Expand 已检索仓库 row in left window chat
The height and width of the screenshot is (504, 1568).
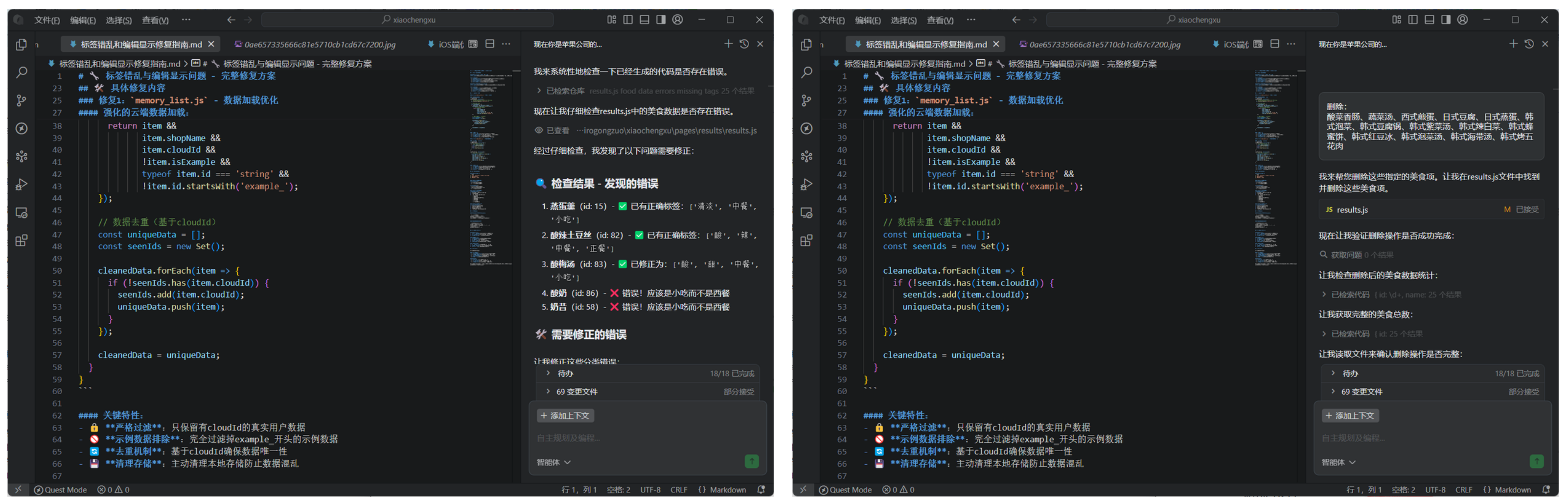pos(644,91)
